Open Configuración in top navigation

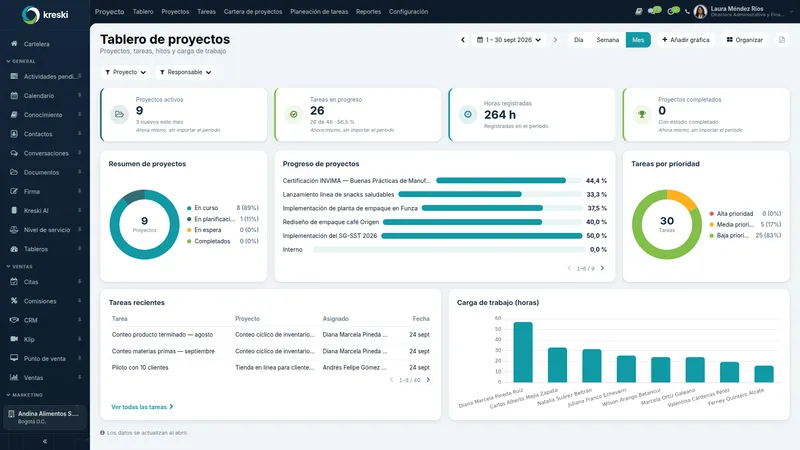(409, 12)
